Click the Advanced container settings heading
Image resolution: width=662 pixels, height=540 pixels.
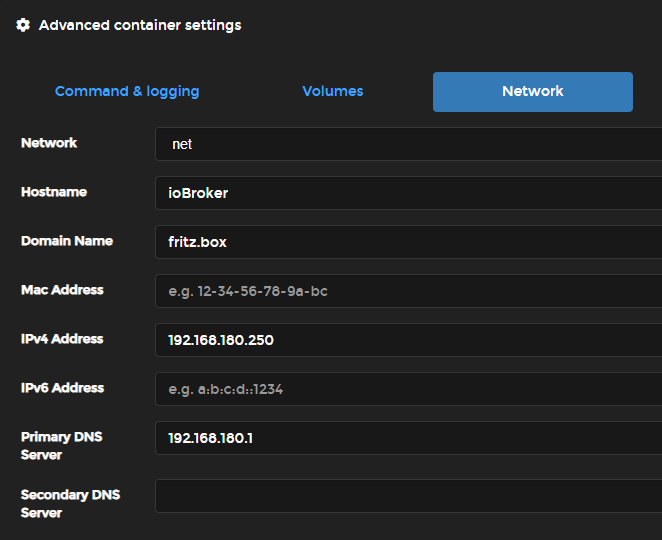(140, 25)
